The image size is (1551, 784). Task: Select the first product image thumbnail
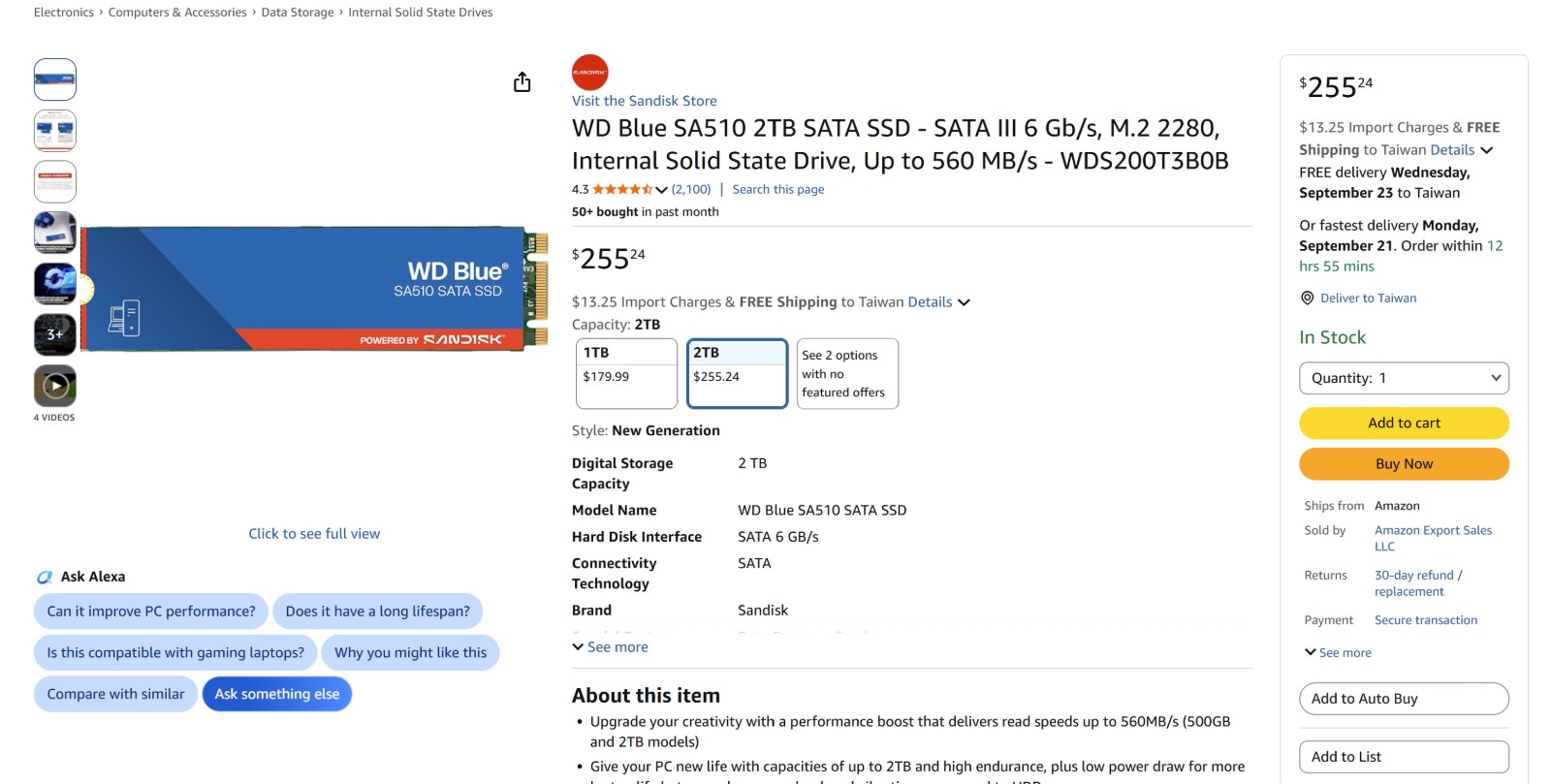55,79
